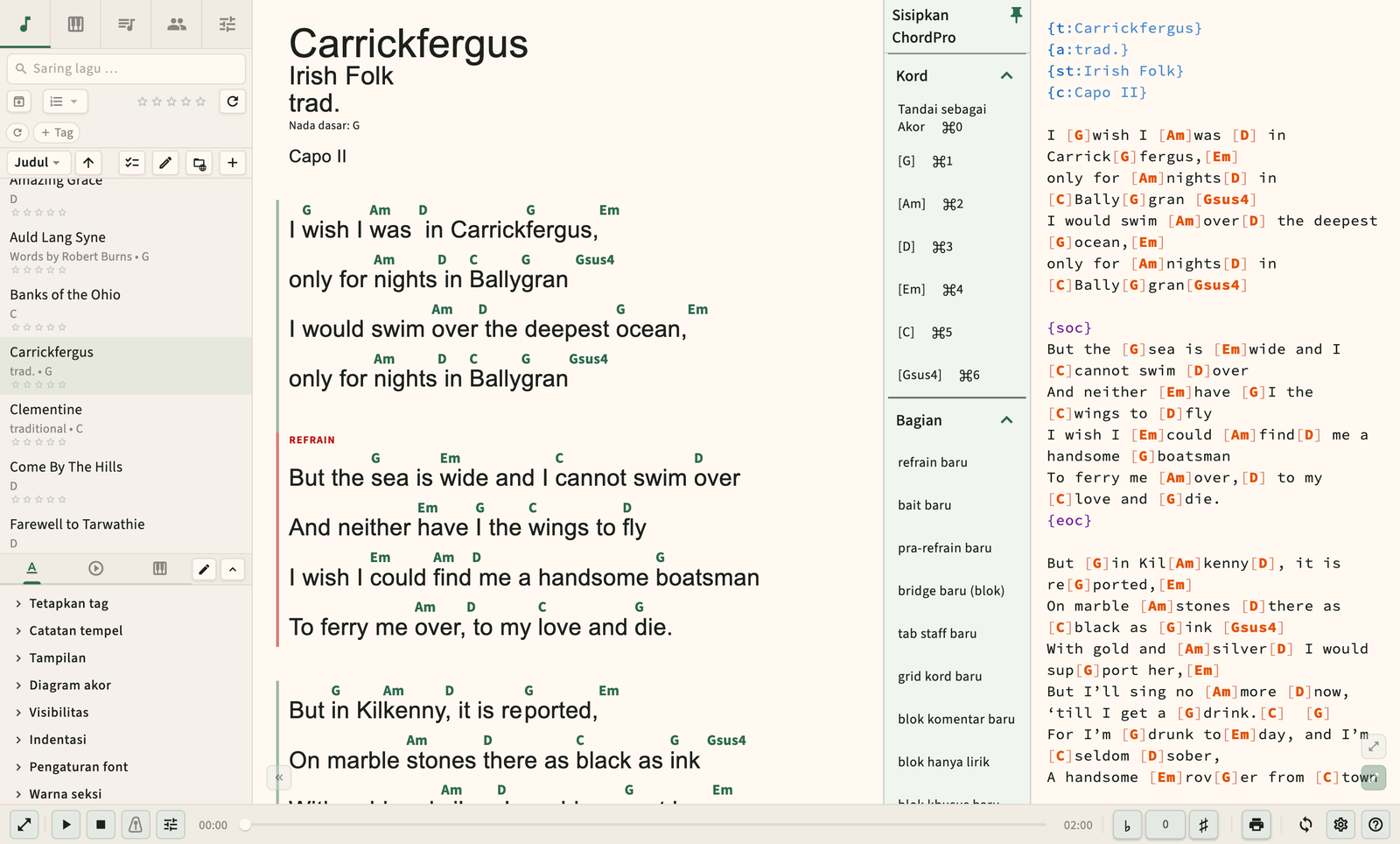Open the people/groups tab icon
Image resolution: width=1400 pixels, height=844 pixels.
point(177,24)
